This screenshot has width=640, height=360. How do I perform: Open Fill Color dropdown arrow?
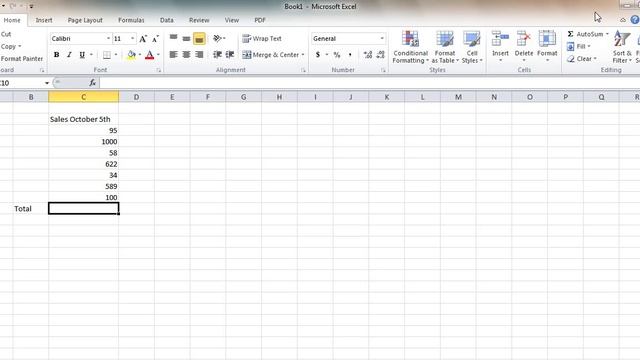click(140, 55)
